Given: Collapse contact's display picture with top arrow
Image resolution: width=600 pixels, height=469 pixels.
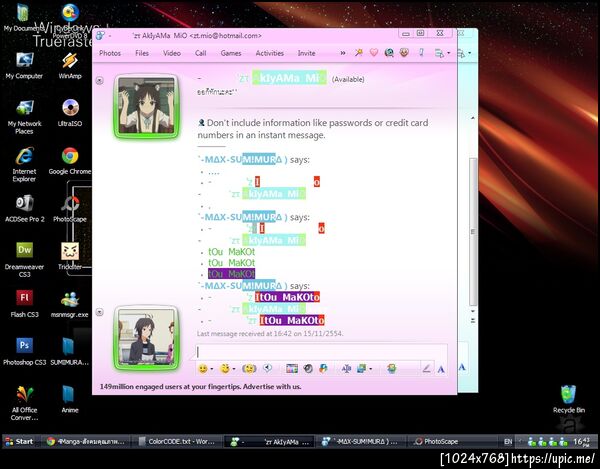Looking at the screenshot, I should point(99,80).
